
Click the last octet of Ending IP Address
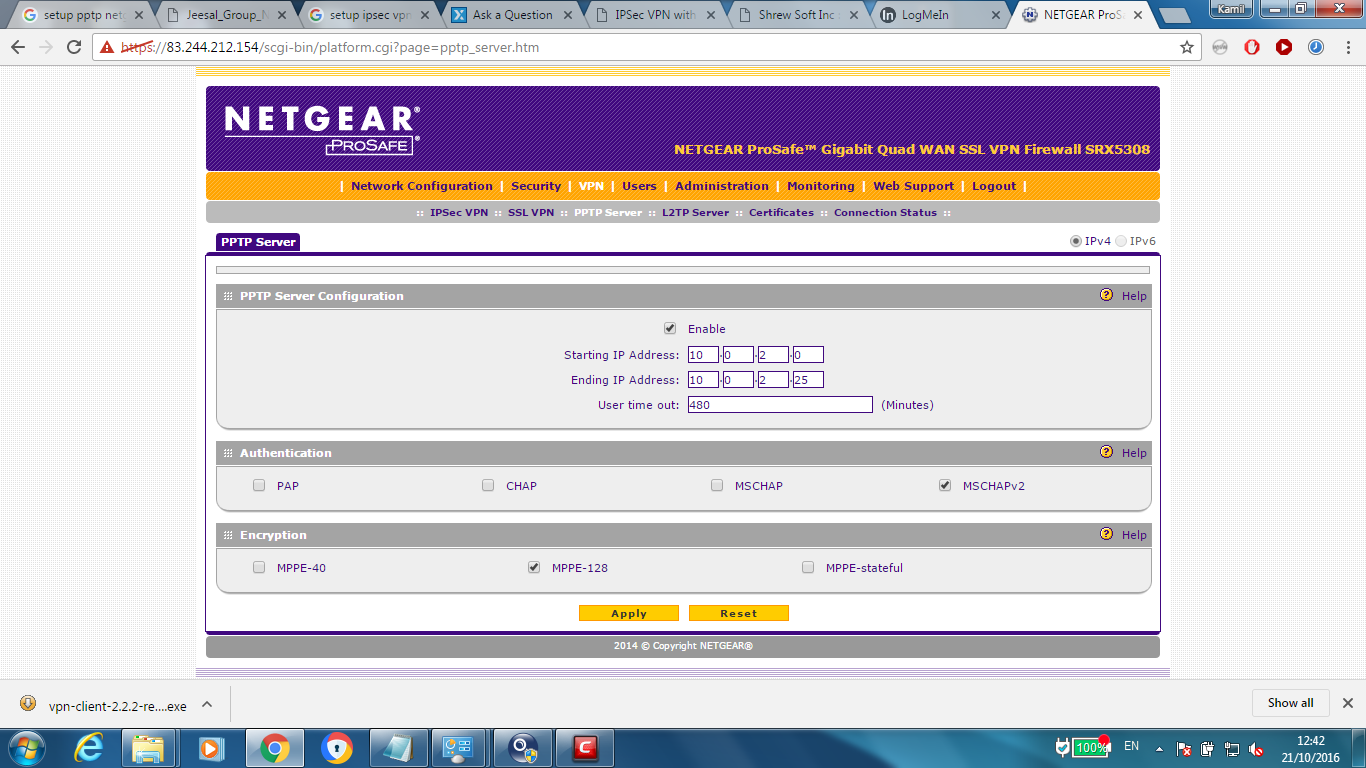[808, 380]
